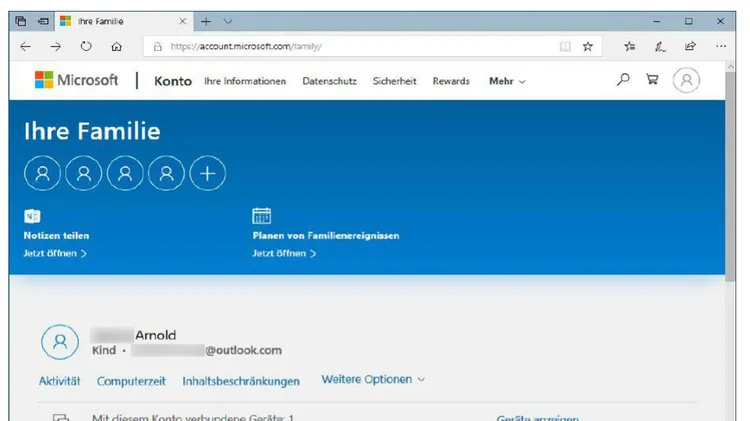Open Inhaltsbeschränkungen settings
The width and height of the screenshot is (750, 421).
pyautogui.click(x=241, y=381)
